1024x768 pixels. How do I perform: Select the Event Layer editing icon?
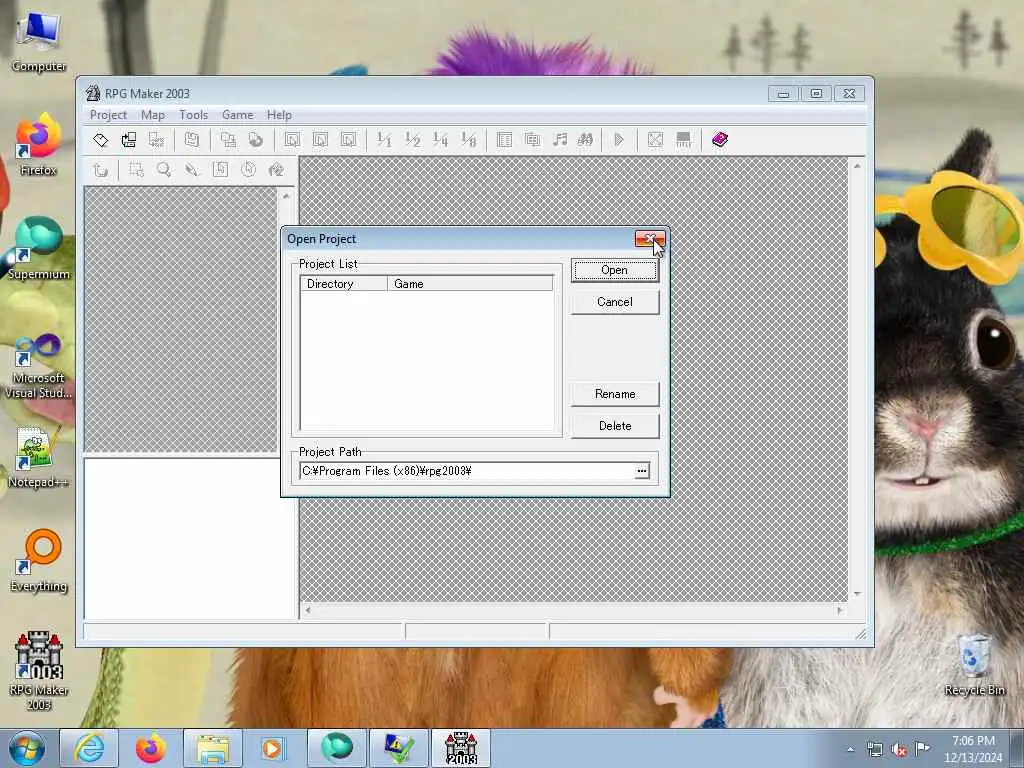(348, 140)
